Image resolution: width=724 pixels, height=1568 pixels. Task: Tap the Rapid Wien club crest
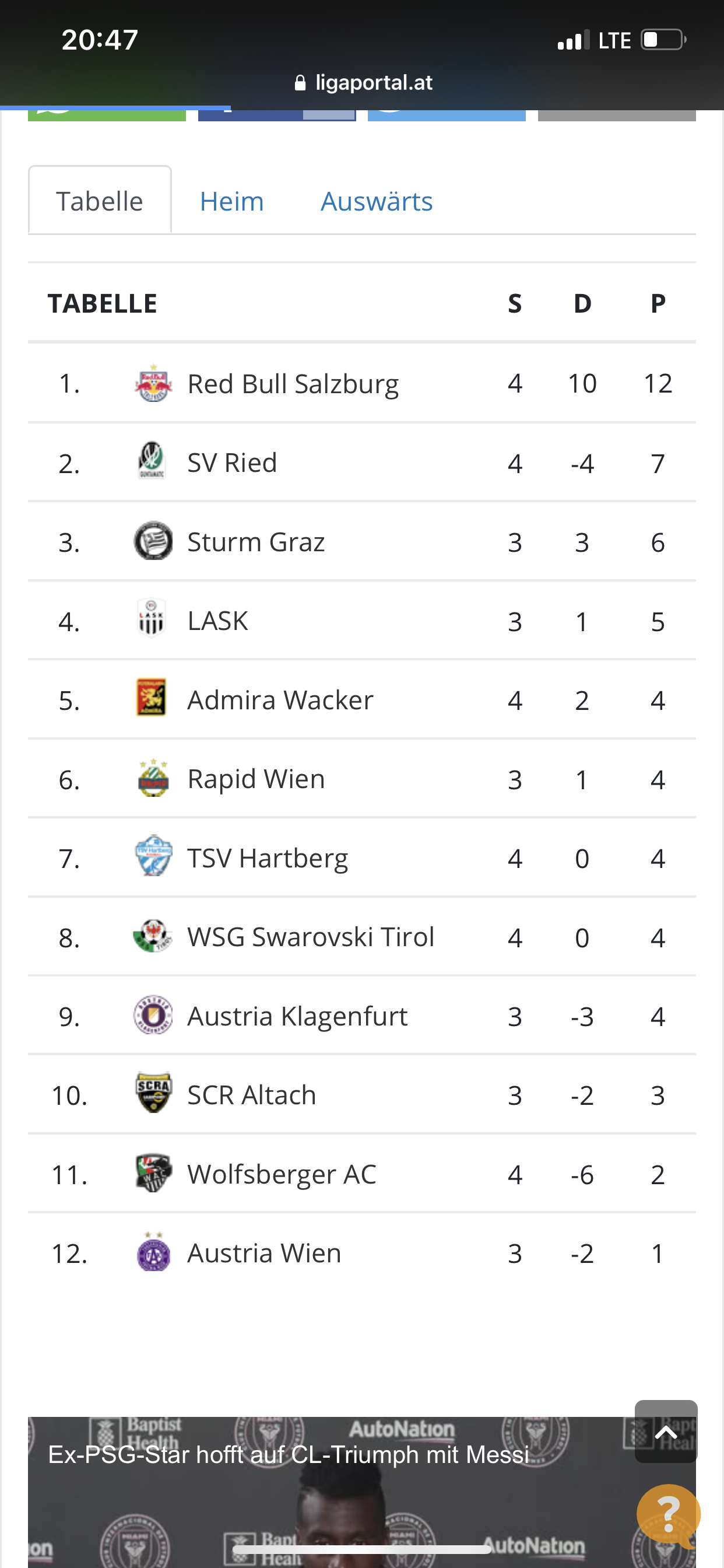click(x=153, y=778)
